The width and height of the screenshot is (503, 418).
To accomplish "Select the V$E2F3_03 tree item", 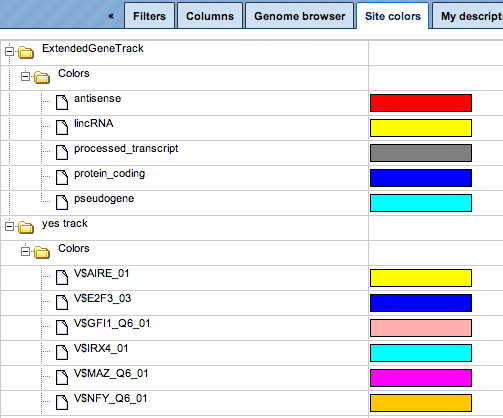I will point(102,298).
